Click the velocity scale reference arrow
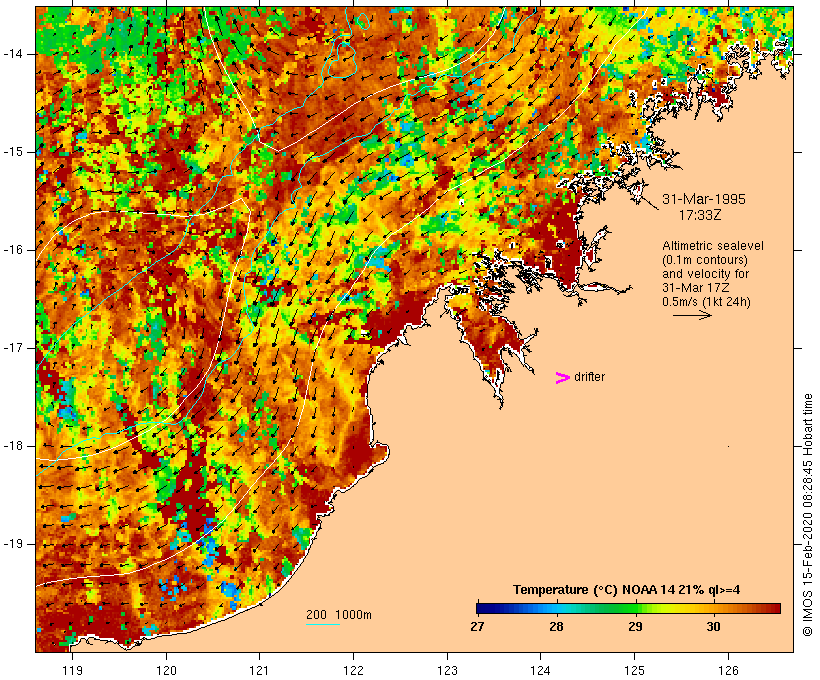The image size is (820, 680). pos(692,315)
